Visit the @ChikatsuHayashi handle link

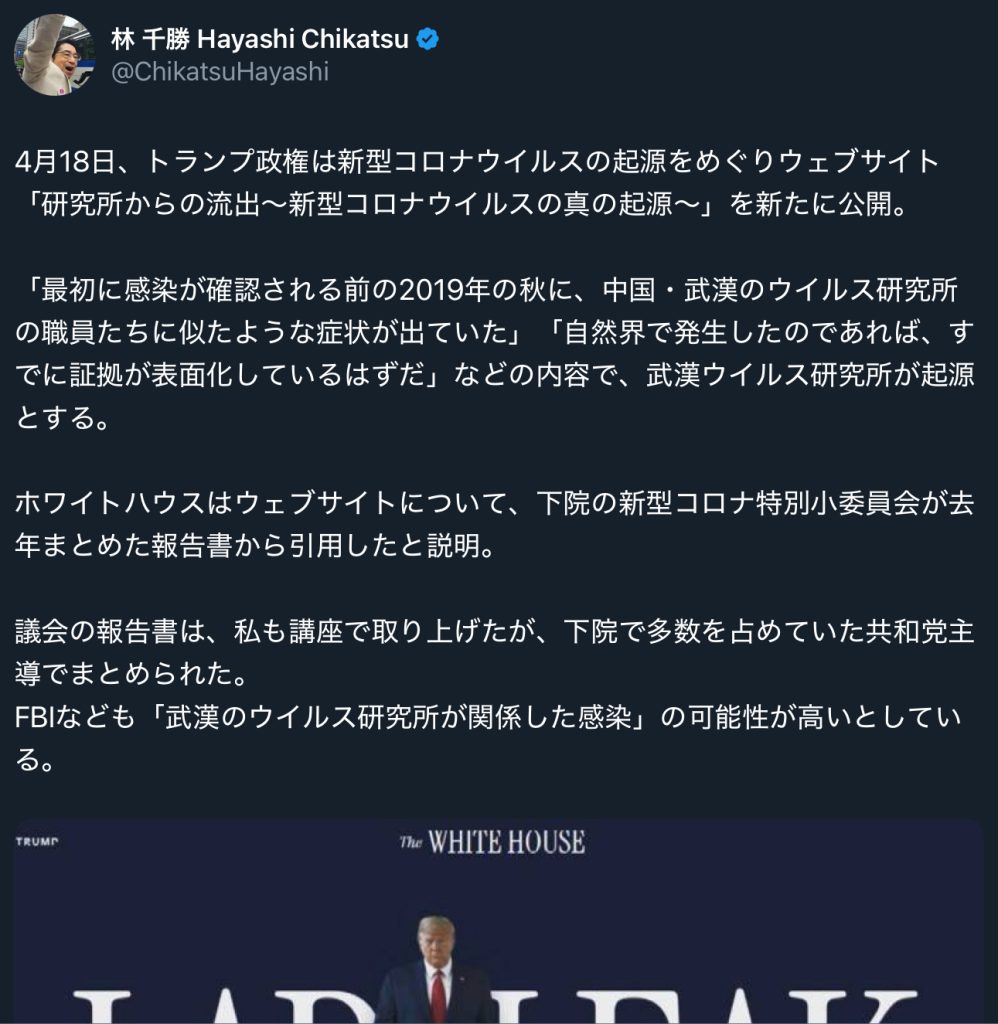coord(220,72)
